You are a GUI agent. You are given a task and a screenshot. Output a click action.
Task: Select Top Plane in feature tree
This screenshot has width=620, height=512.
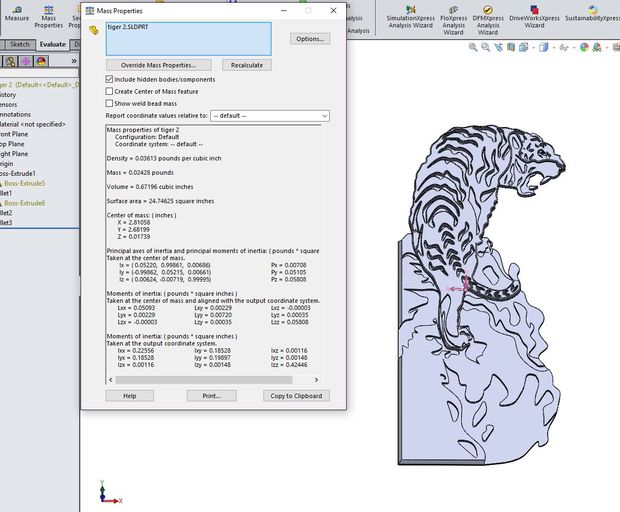coord(12,144)
